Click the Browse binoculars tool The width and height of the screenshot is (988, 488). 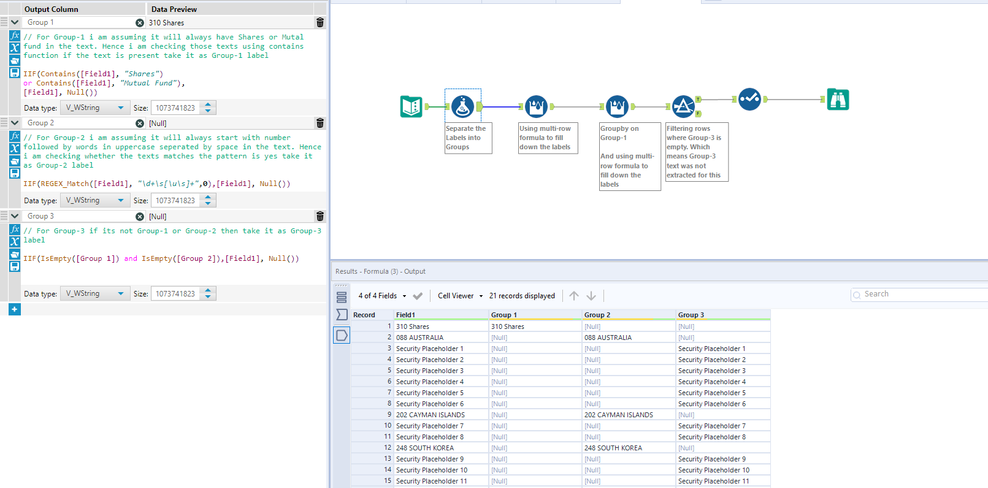click(x=838, y=99)
